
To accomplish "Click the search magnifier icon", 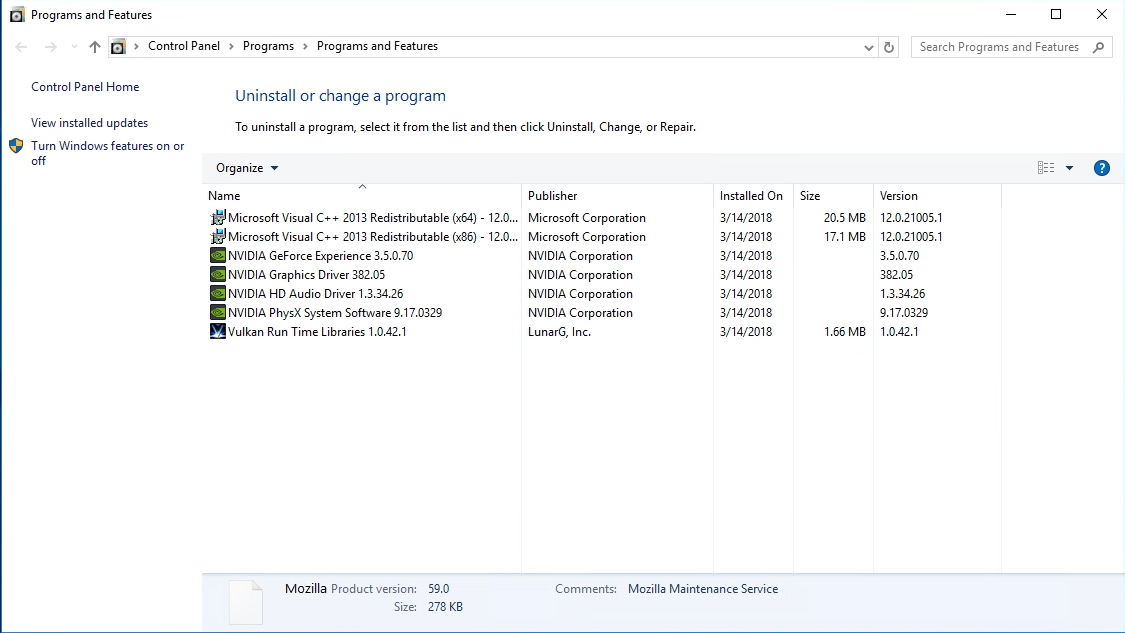I will click(x=1098, y=47).
